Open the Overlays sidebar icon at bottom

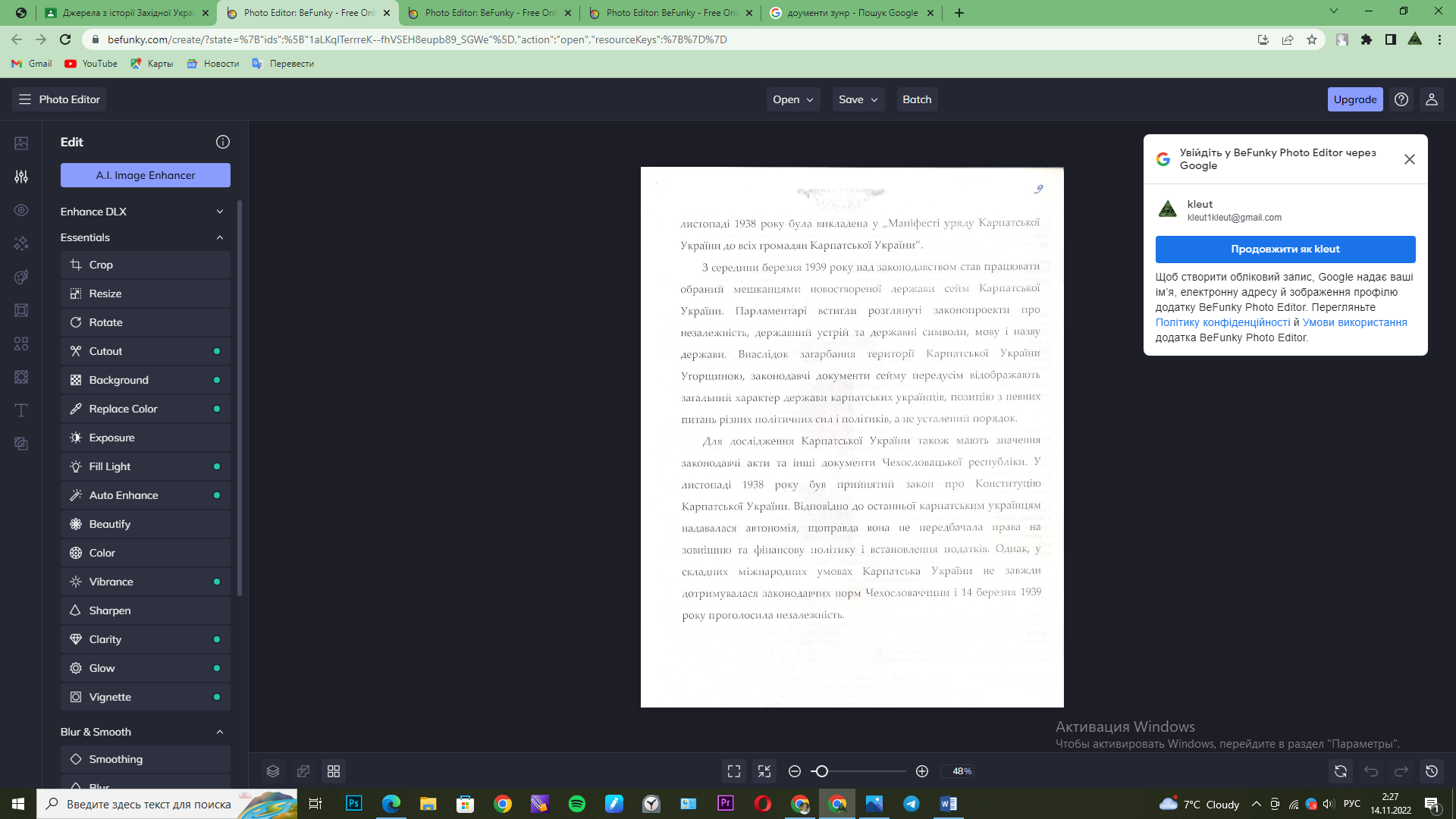tap(21, 444)
